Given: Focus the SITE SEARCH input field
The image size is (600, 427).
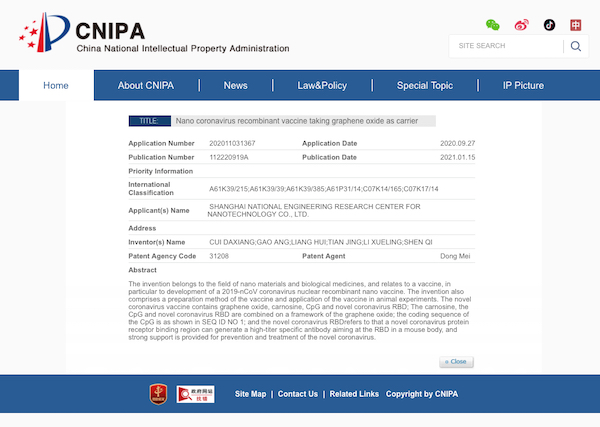Looking at the screenshot, I should [x=506, y=46].
